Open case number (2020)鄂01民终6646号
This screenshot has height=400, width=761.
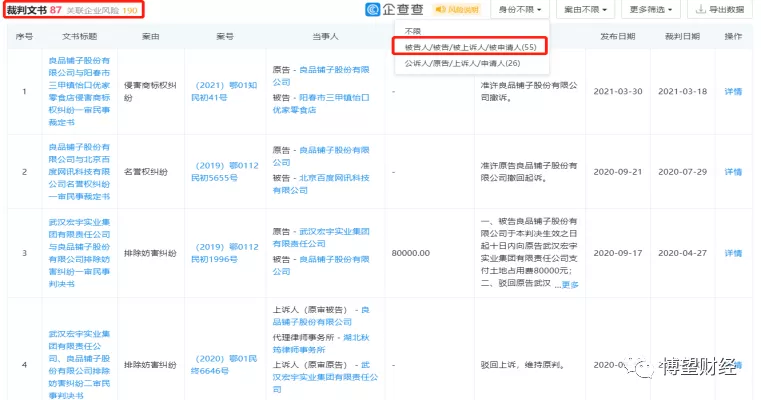coord(224,365)
